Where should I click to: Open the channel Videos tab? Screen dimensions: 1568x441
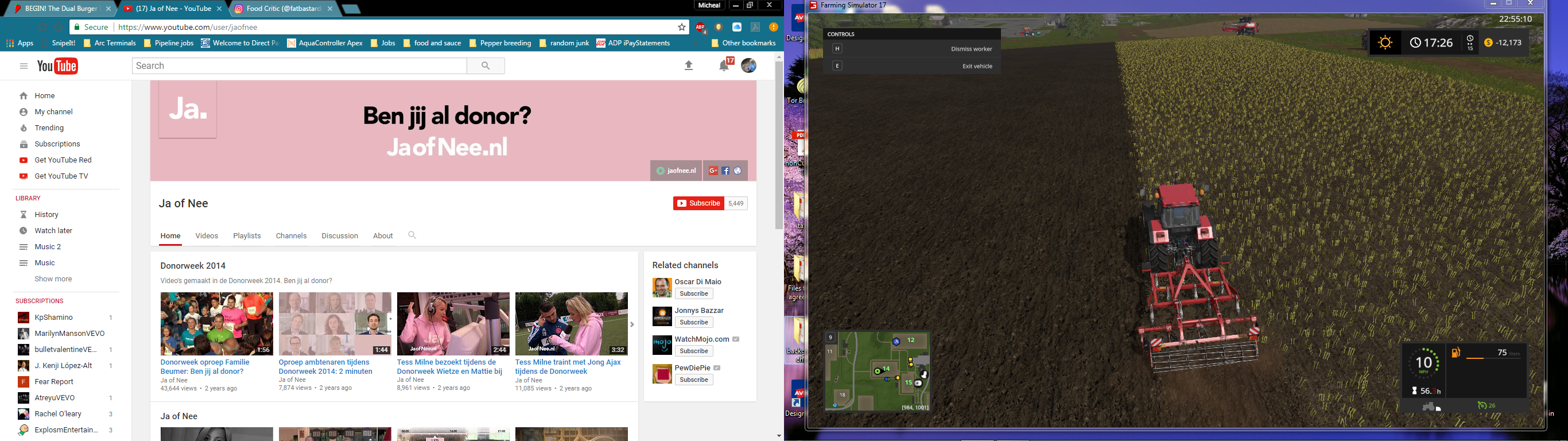coord(207,236)
